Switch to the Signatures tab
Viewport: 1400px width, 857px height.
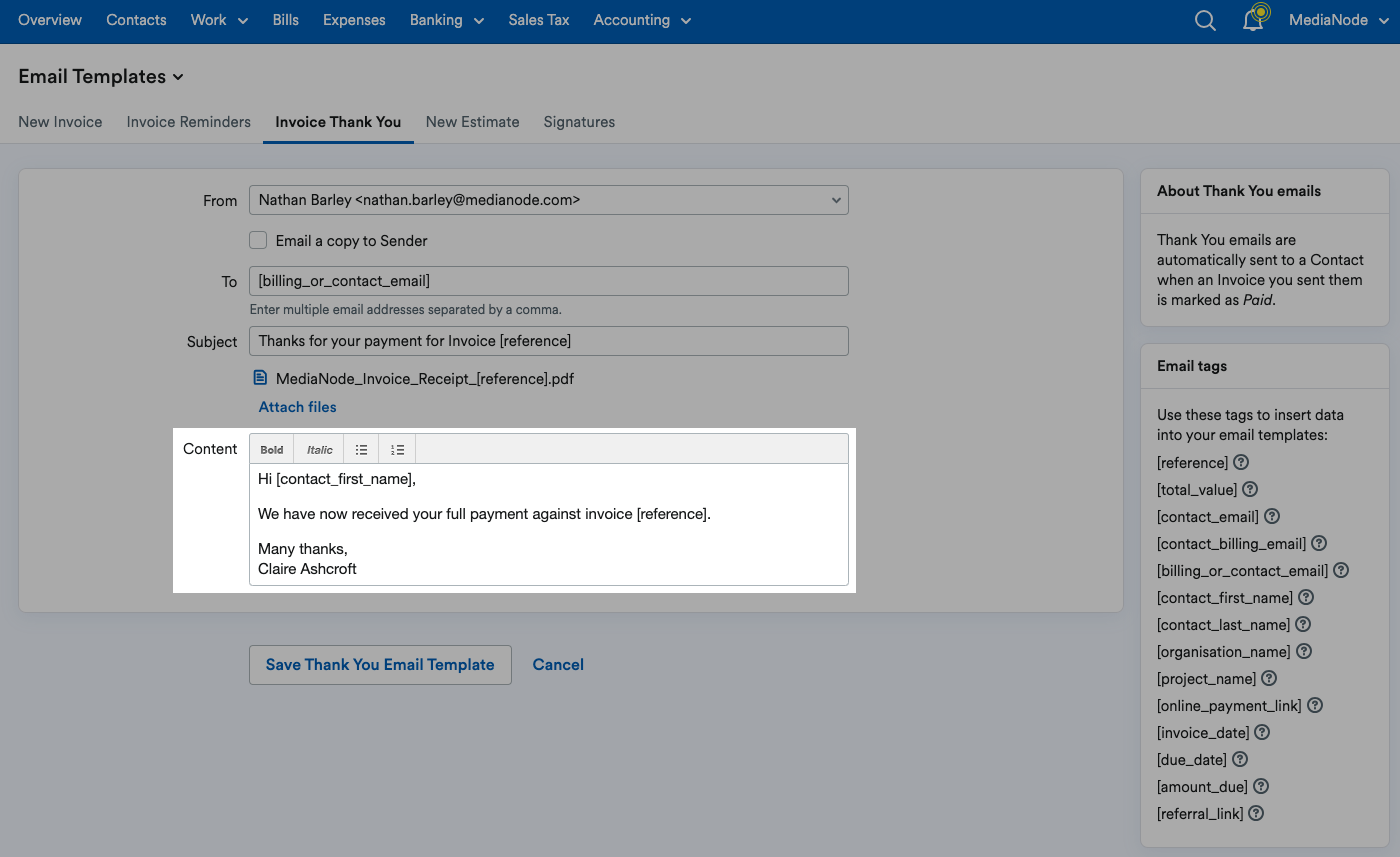579,122
